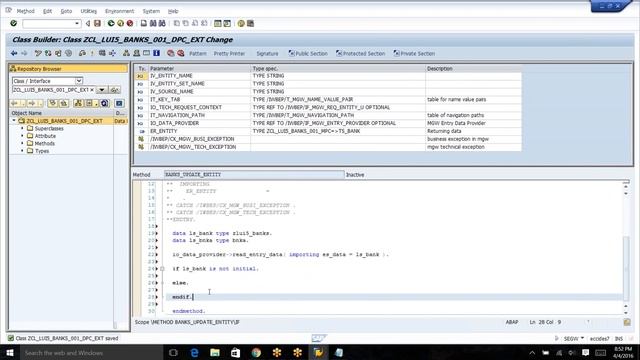Click the Windows Start button
The width and height of the screenshot is (640, 360).
point(10,353)
